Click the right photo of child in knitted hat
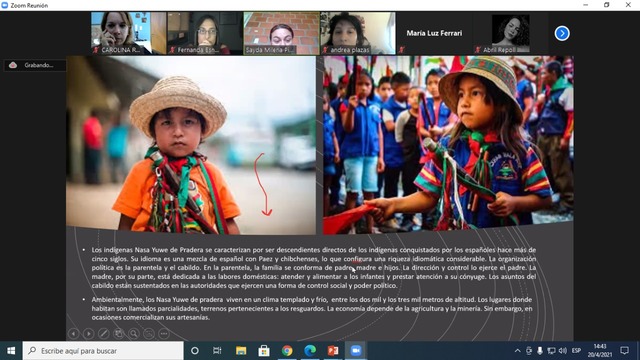640x360 pixels. click(x=448, y=145)
